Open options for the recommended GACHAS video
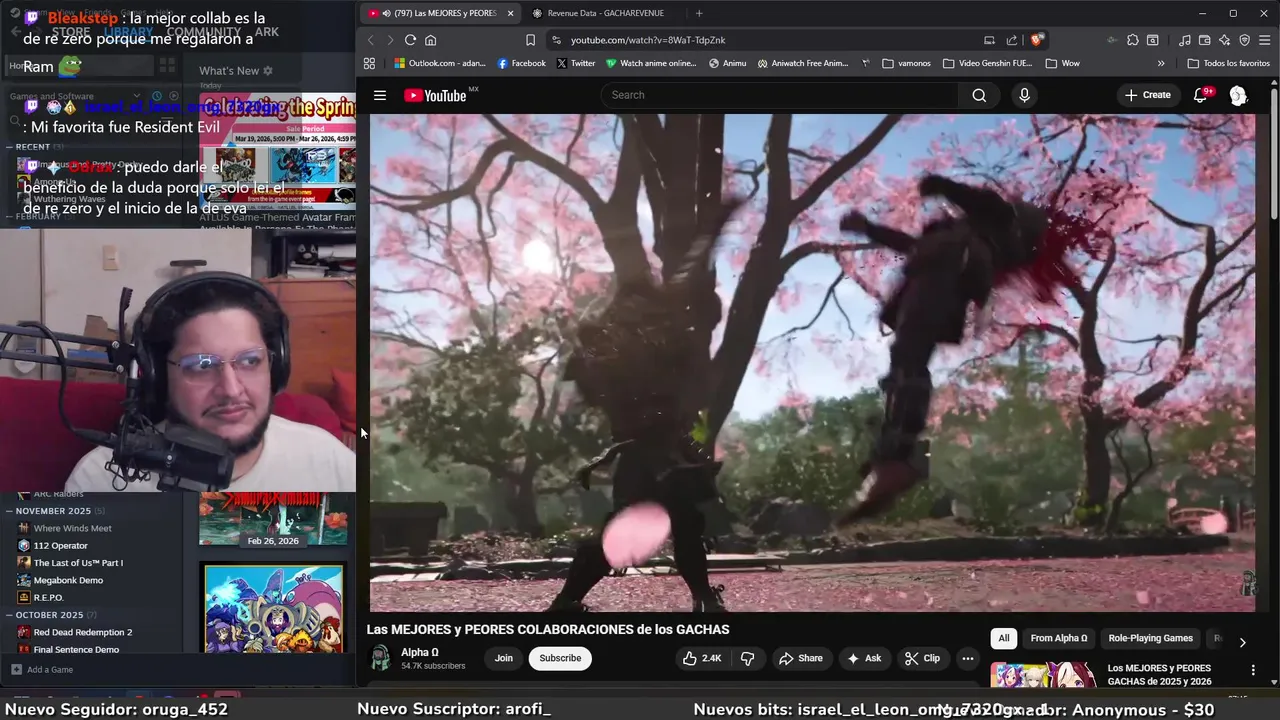Viewport: 1280px width, 720px height. (1253, 670)
